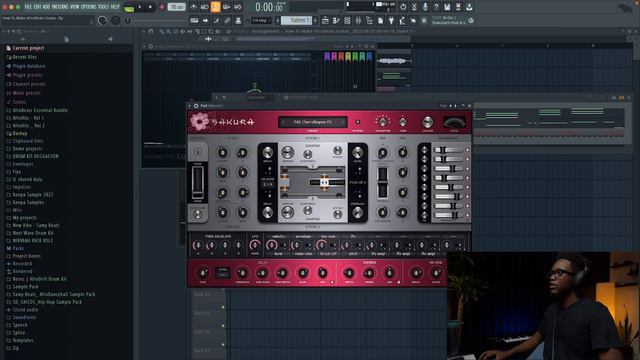Viewport: 640px width, 360px height.
Task: Click the LFO rate knob in Sakura
Action: pyautogui.click(x=255, y=245)
